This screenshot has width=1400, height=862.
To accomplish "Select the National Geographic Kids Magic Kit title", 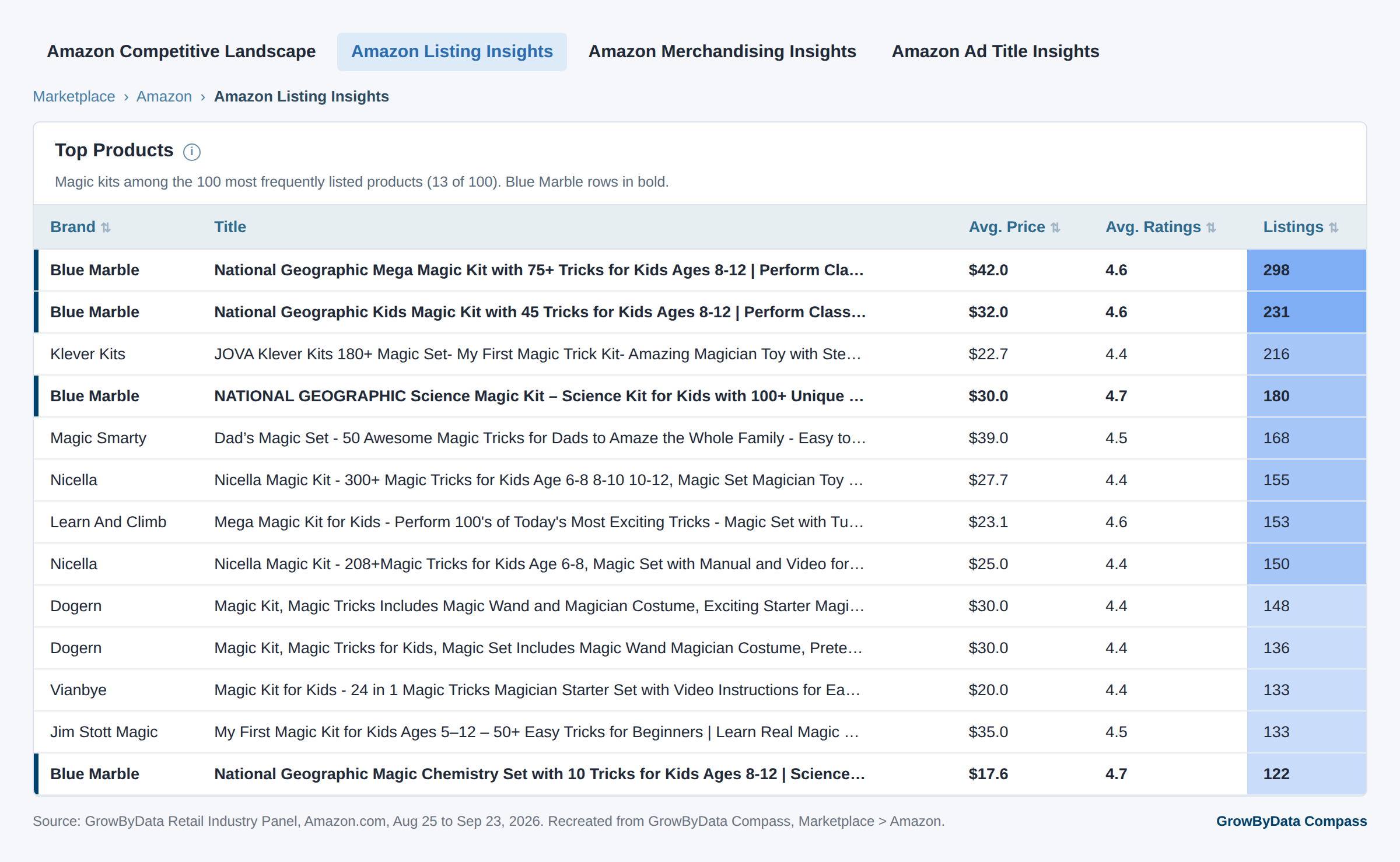I will [x=540, y=312].
